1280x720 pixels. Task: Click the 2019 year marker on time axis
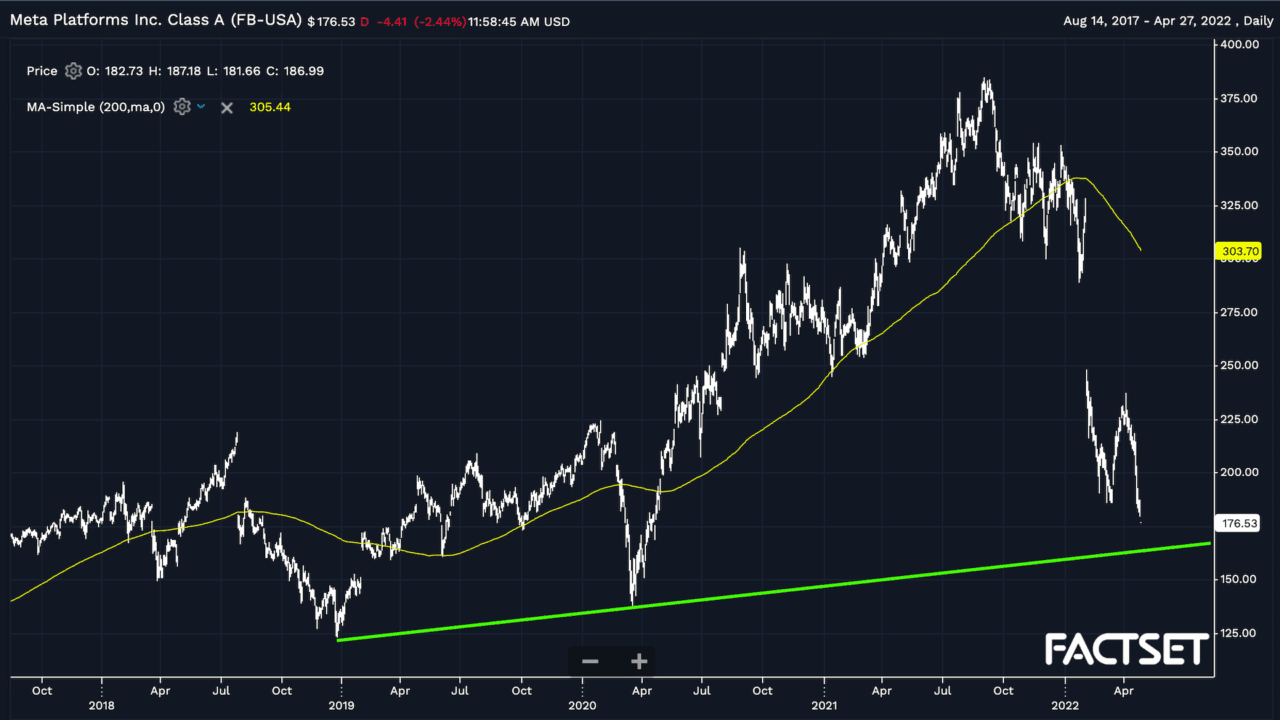coord(341,705)
